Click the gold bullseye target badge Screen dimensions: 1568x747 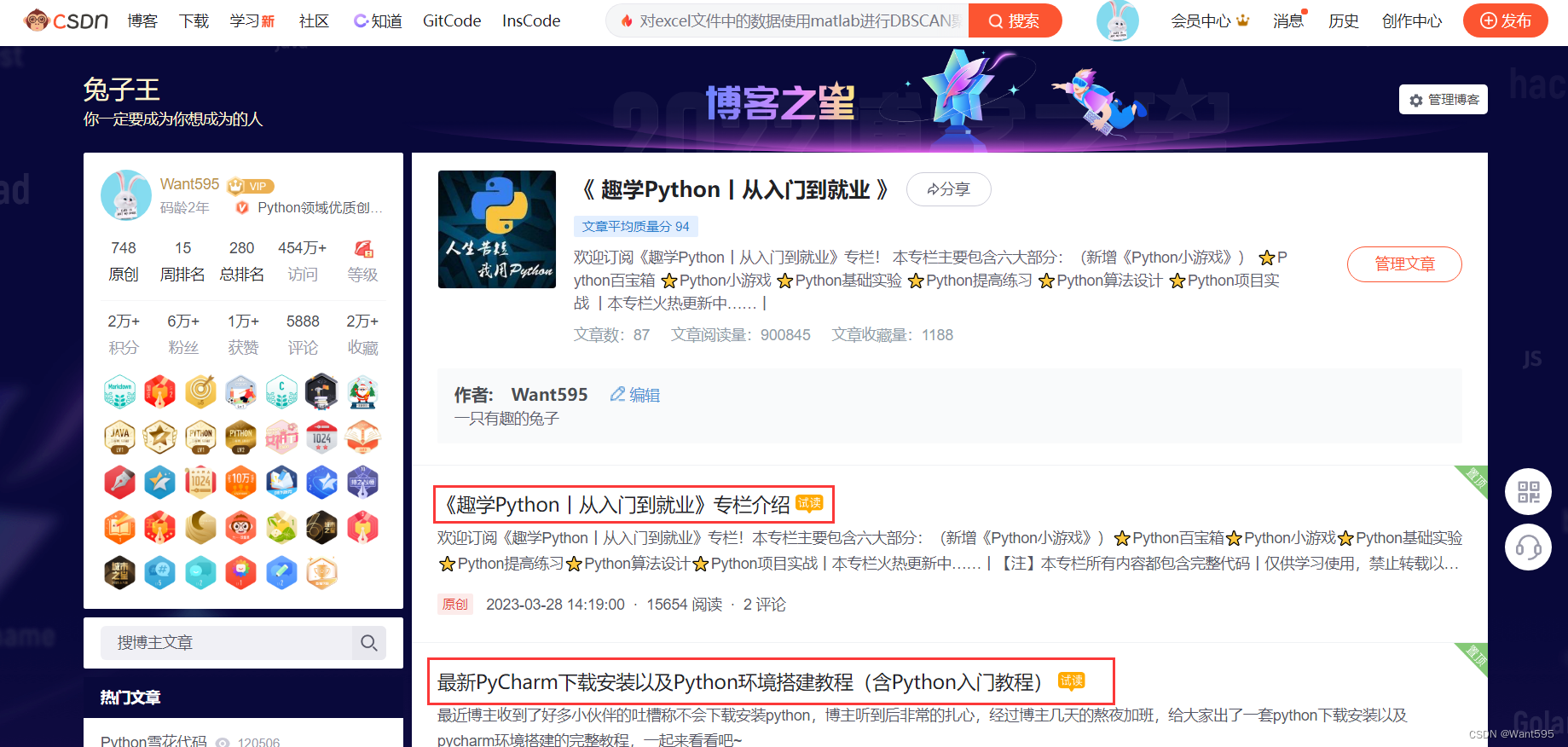(x=200, y=391)
